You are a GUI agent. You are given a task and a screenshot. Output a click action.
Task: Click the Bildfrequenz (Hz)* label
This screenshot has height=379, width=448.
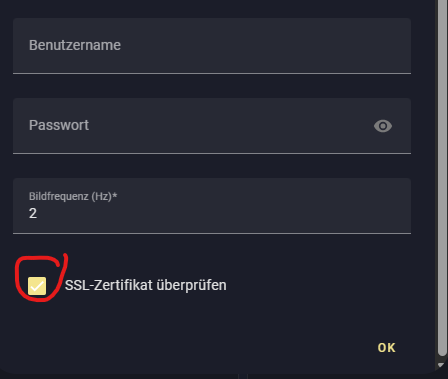(73, 196)
